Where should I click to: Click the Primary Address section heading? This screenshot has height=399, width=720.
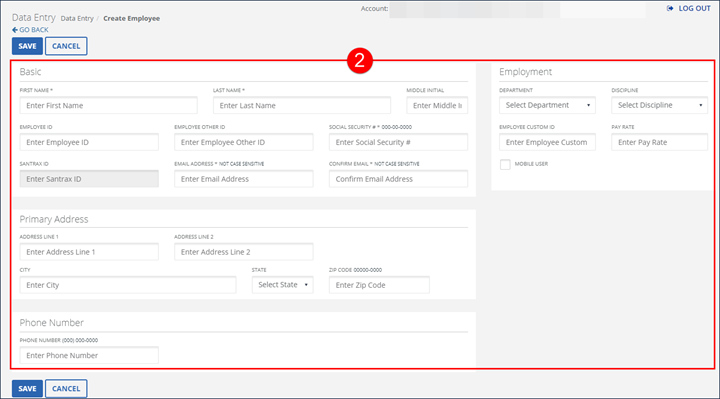[54, 219]
